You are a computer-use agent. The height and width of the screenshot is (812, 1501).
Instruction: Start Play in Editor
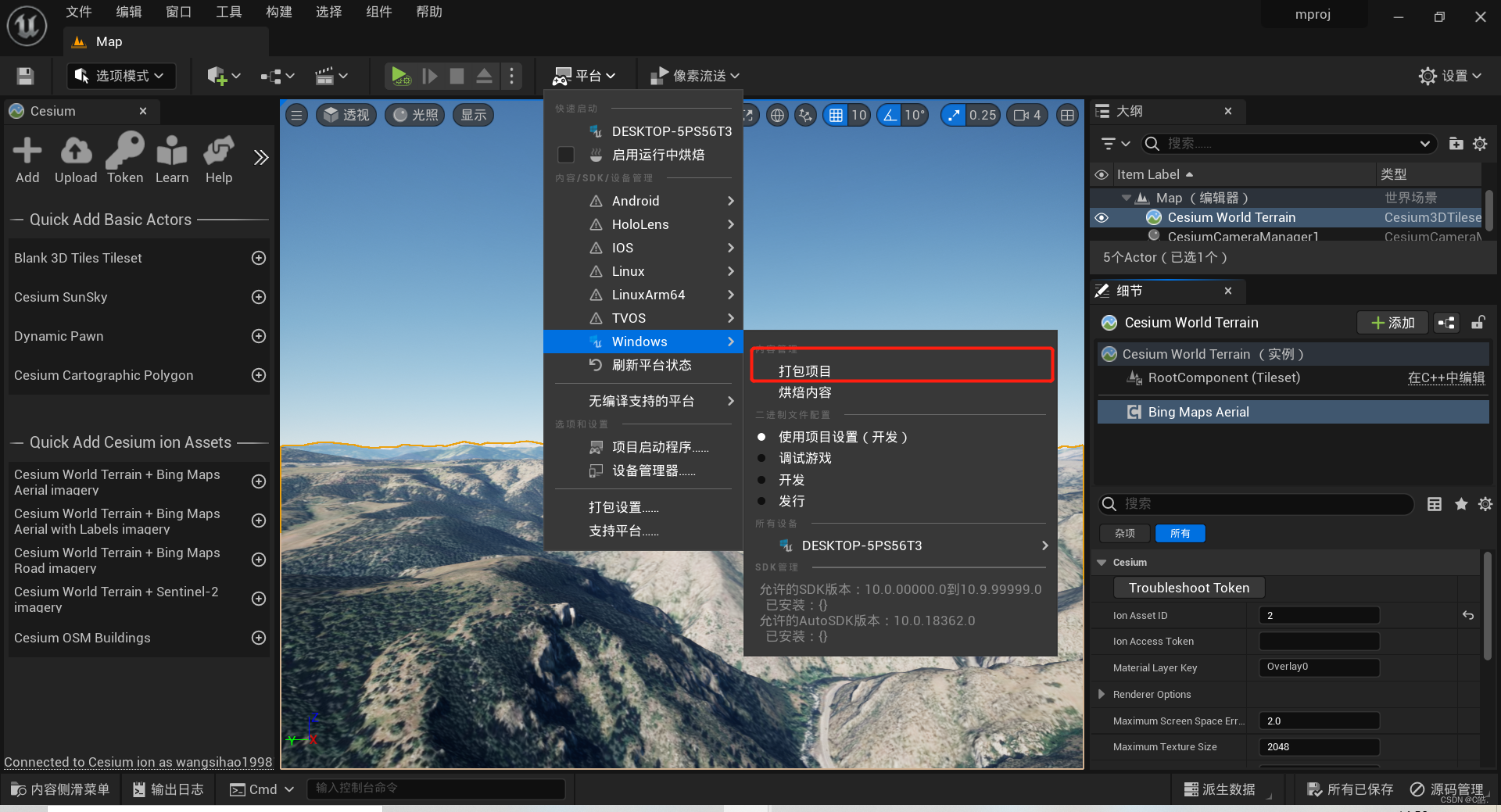[400, 76]
